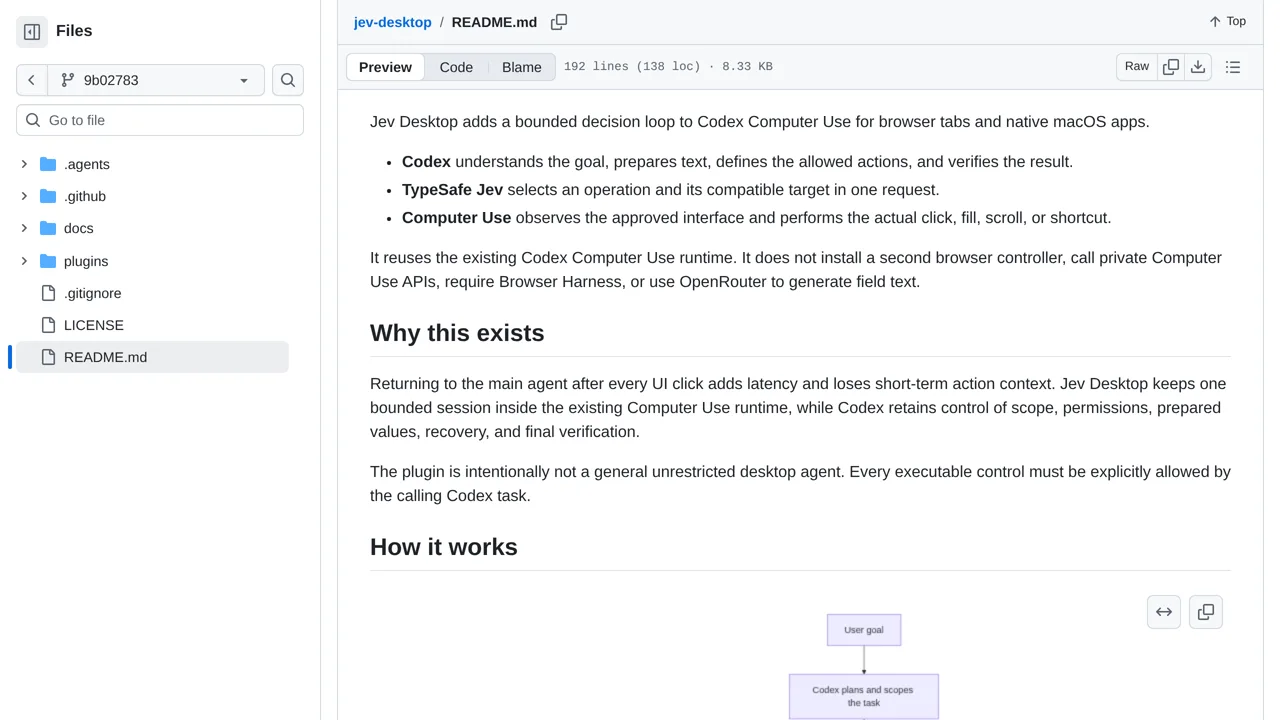This screenshot has width=1280, height=720.
Task: Click the README.md breadcrumb filename
Action: pyautogui.click(x=494, y=22)
